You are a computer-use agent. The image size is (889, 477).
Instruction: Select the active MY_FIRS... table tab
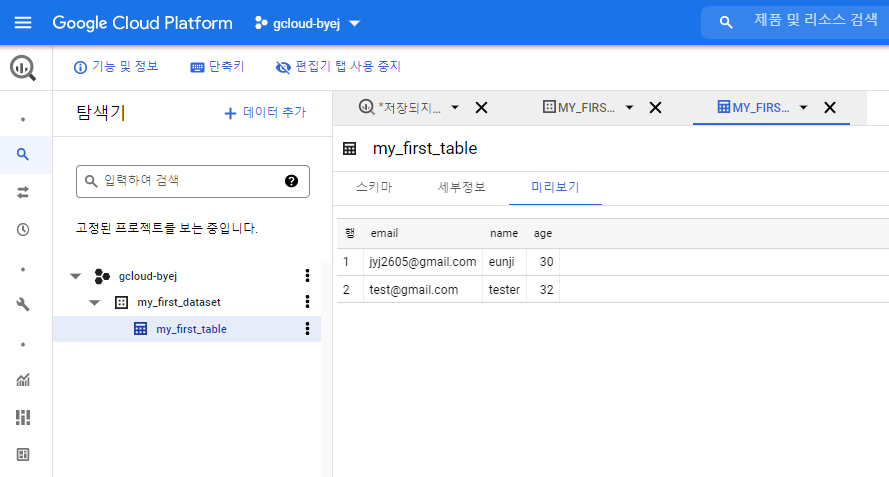click(x=753, y=107)
